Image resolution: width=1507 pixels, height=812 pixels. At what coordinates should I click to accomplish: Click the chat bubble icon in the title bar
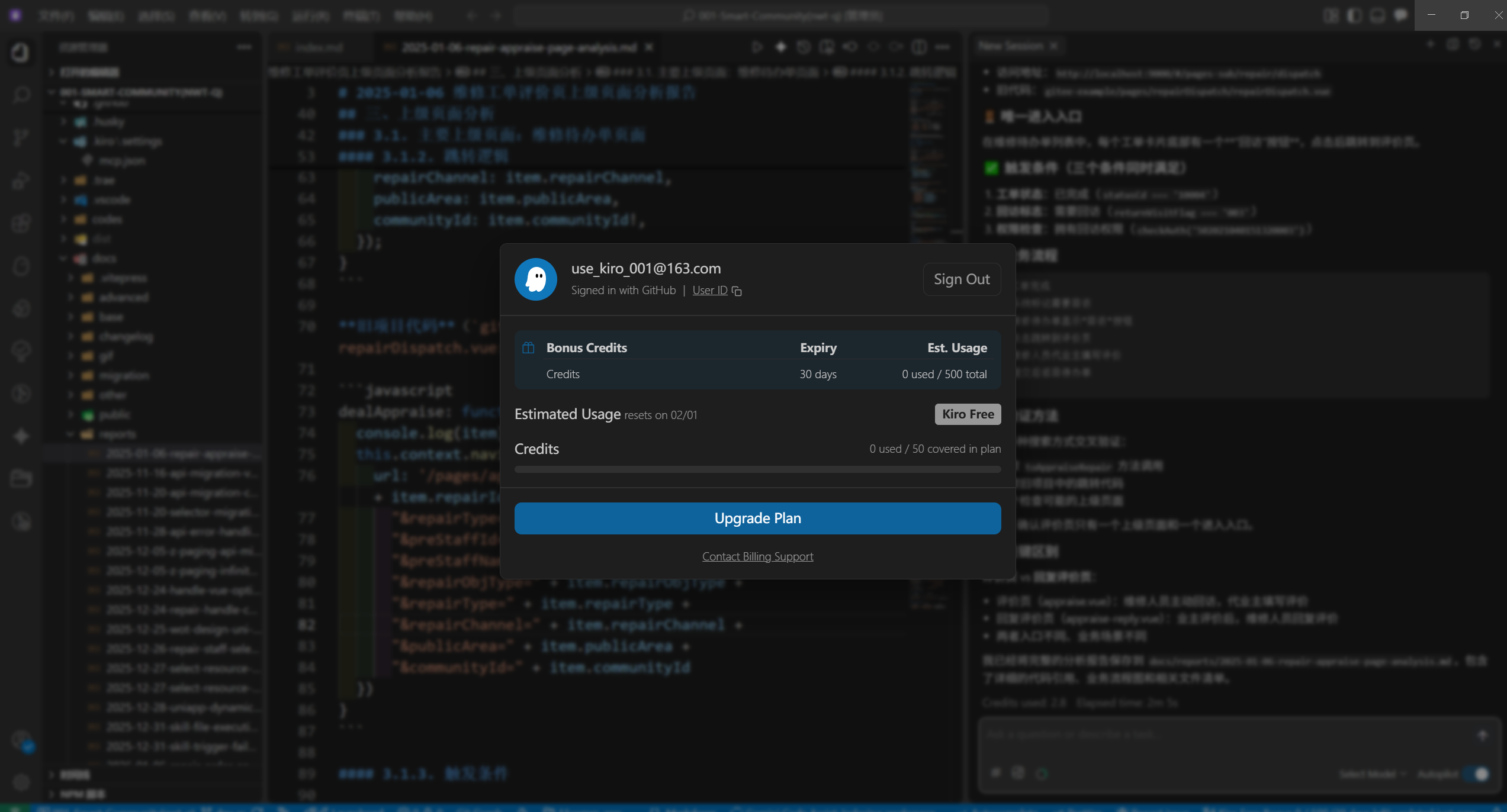(x=1400, y=15)
